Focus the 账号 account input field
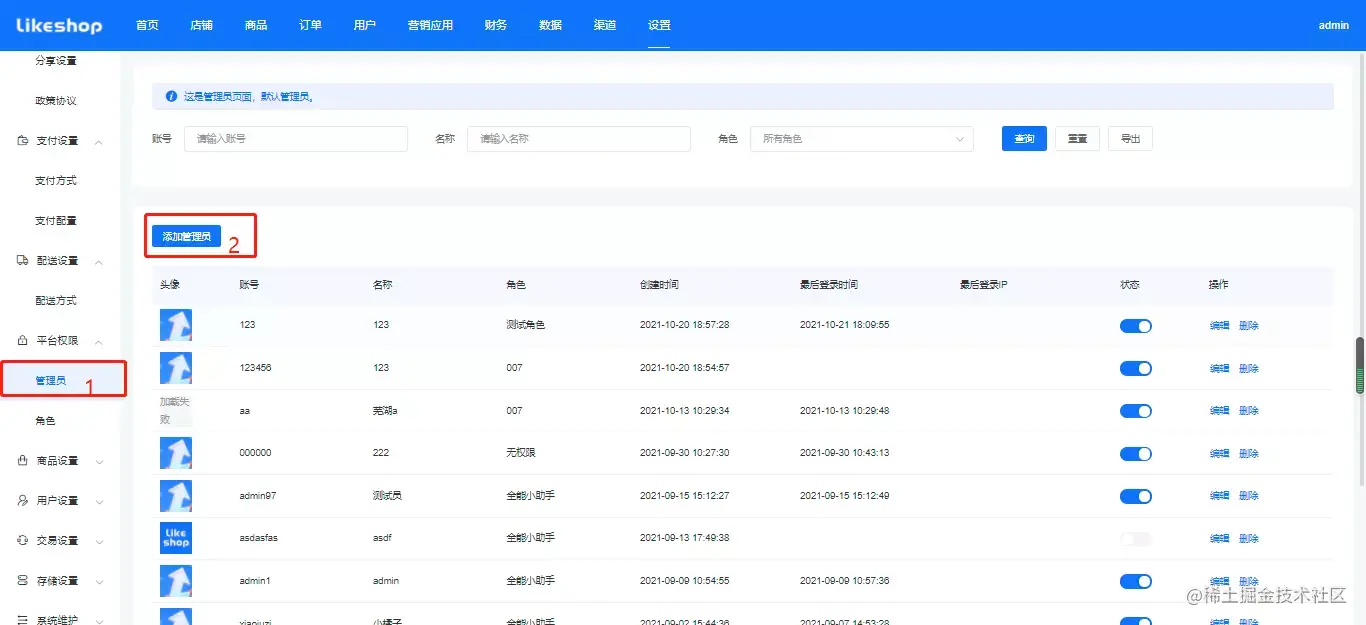The height and width of the screenshot is (625, 1366). (296, 139)
